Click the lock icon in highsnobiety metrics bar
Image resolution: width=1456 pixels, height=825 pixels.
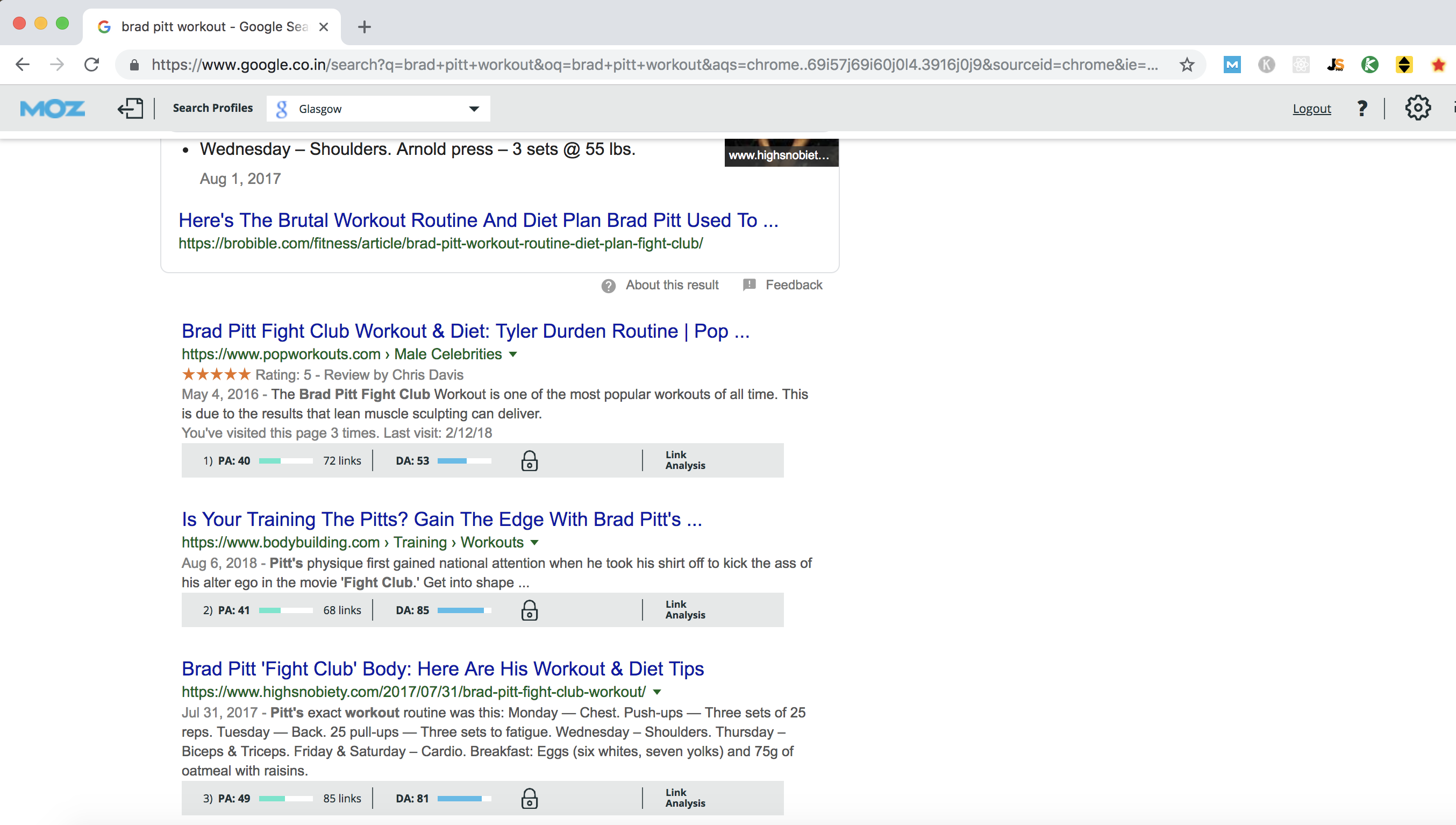tap(530, 798)
